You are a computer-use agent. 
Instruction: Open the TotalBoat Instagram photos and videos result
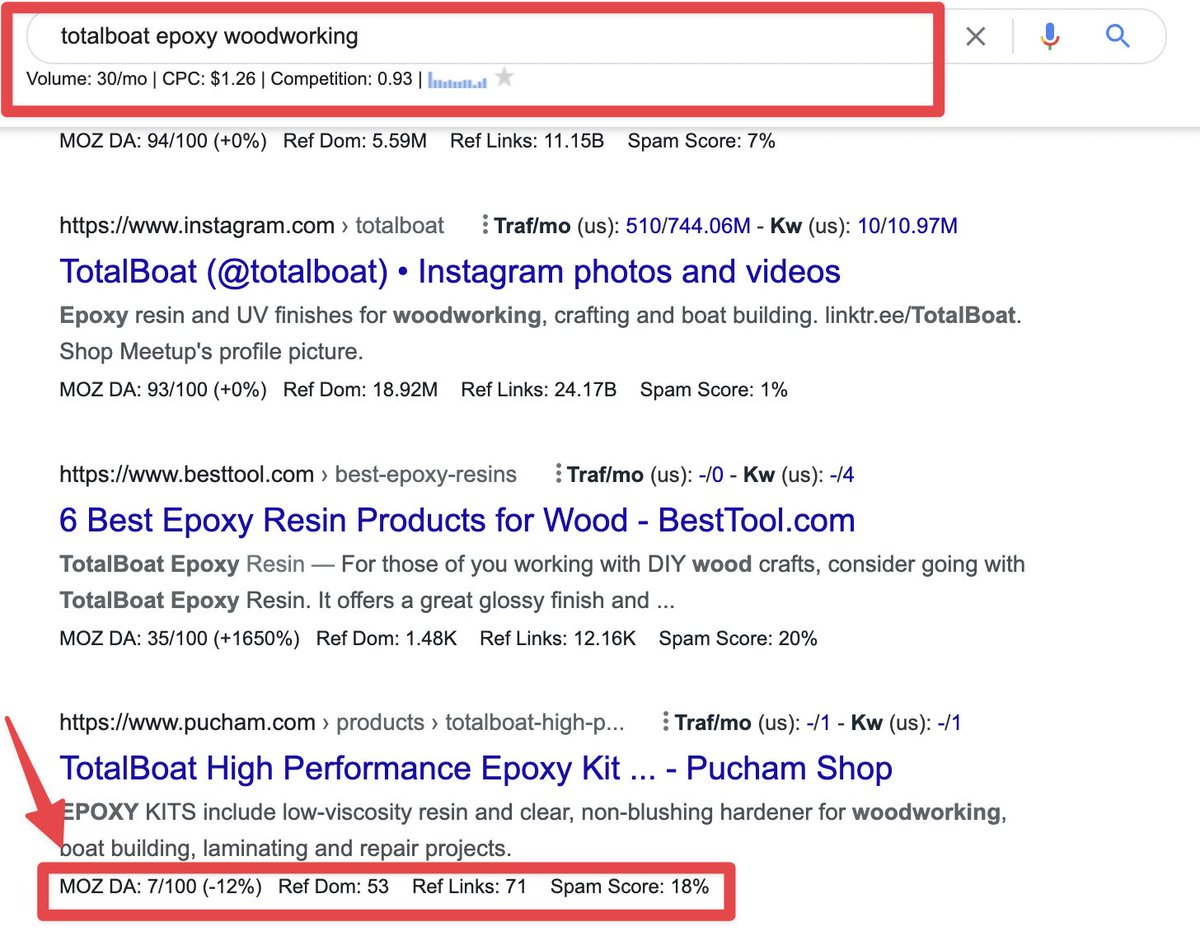pos(450,272)
